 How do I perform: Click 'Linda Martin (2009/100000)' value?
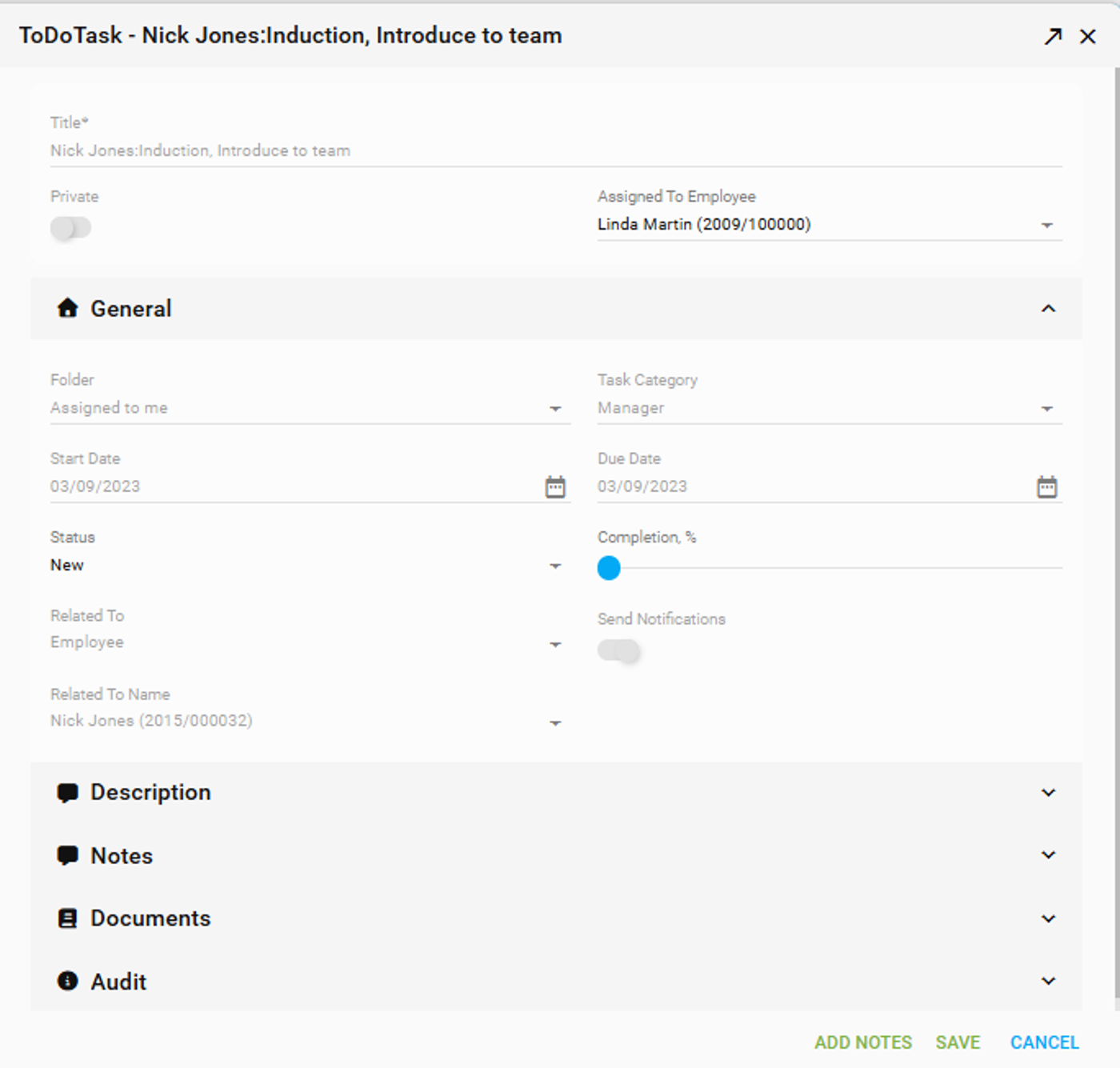point(704,224)
